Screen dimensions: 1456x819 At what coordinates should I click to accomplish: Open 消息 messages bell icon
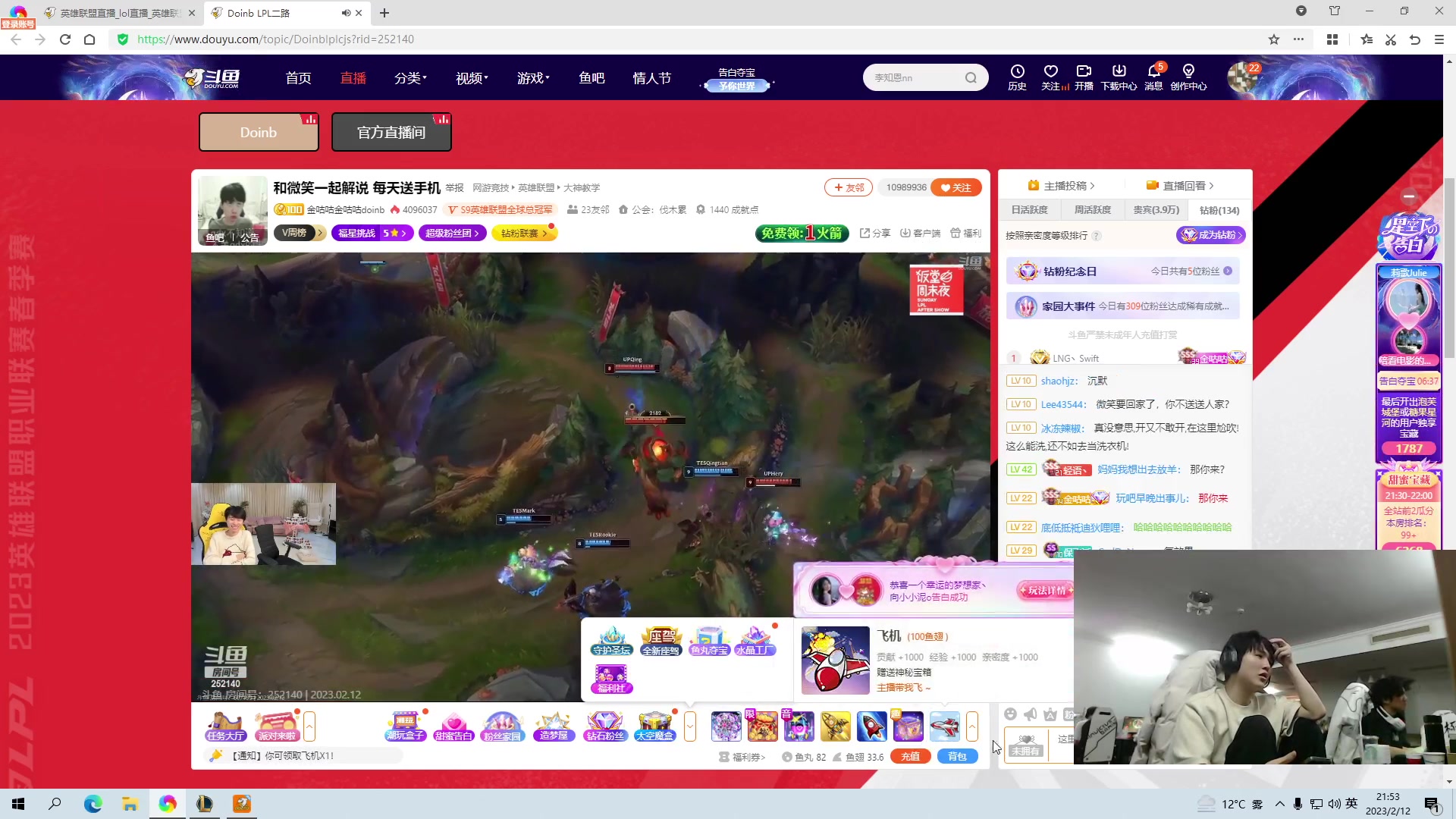click(x=1153, y=77)
